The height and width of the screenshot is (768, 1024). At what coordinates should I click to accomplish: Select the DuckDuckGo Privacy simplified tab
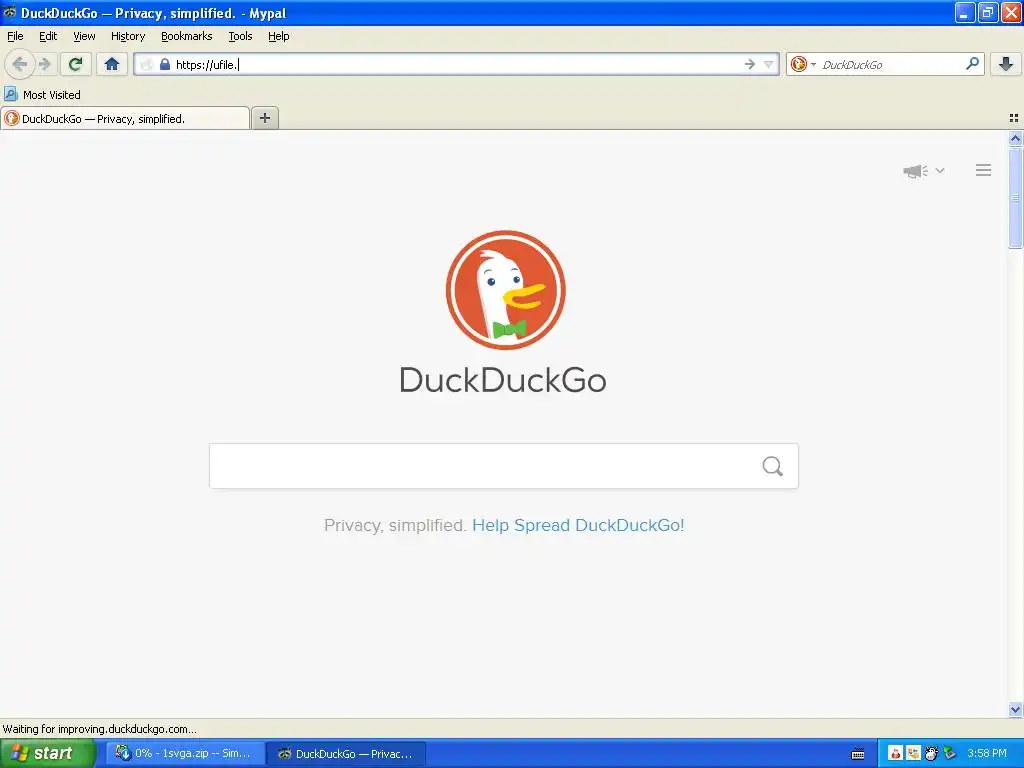pyautogui.click(x=125, y=118)
